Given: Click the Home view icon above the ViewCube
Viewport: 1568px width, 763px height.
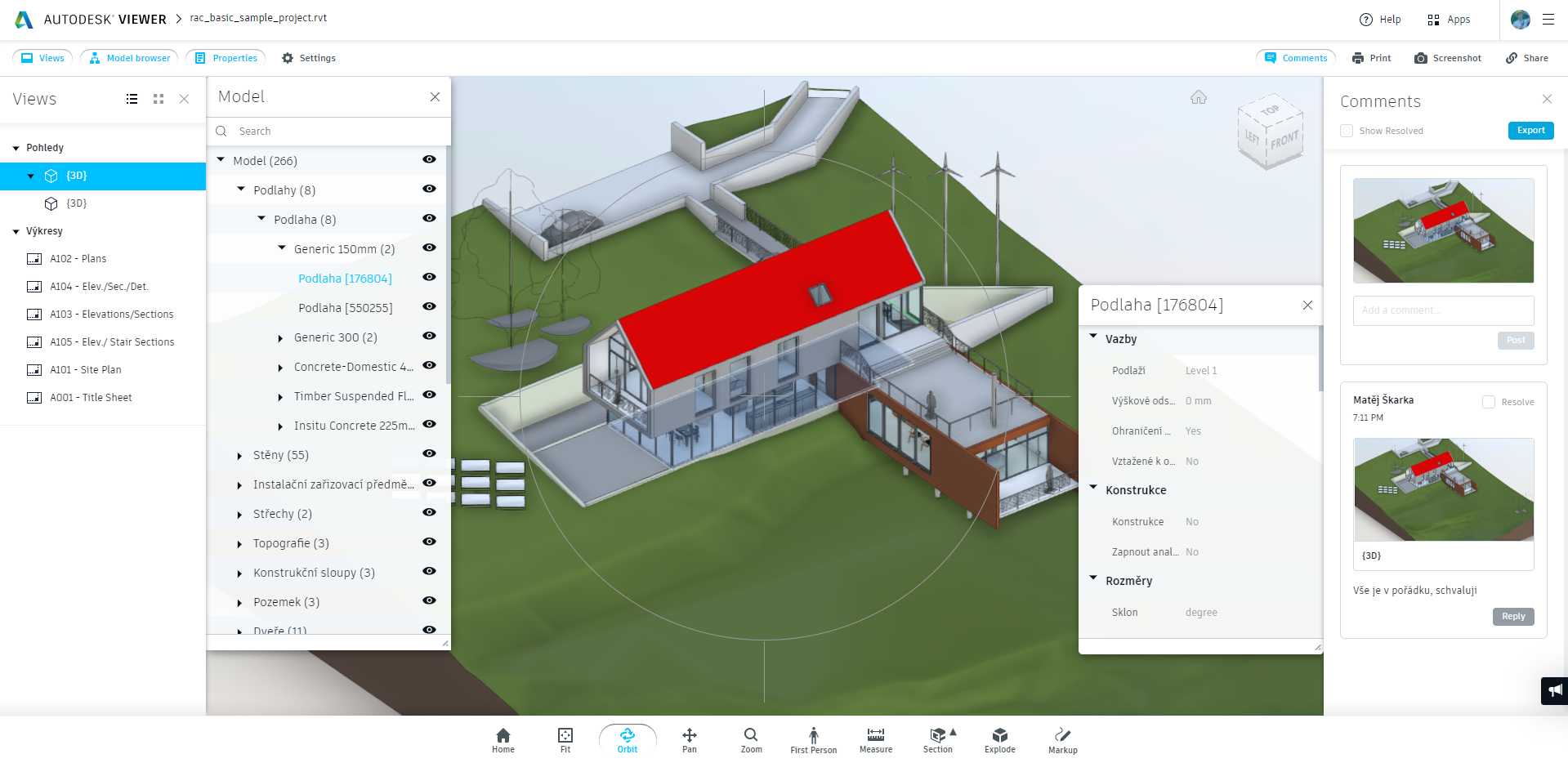Looking at the screenshot, I should 1199,97.
